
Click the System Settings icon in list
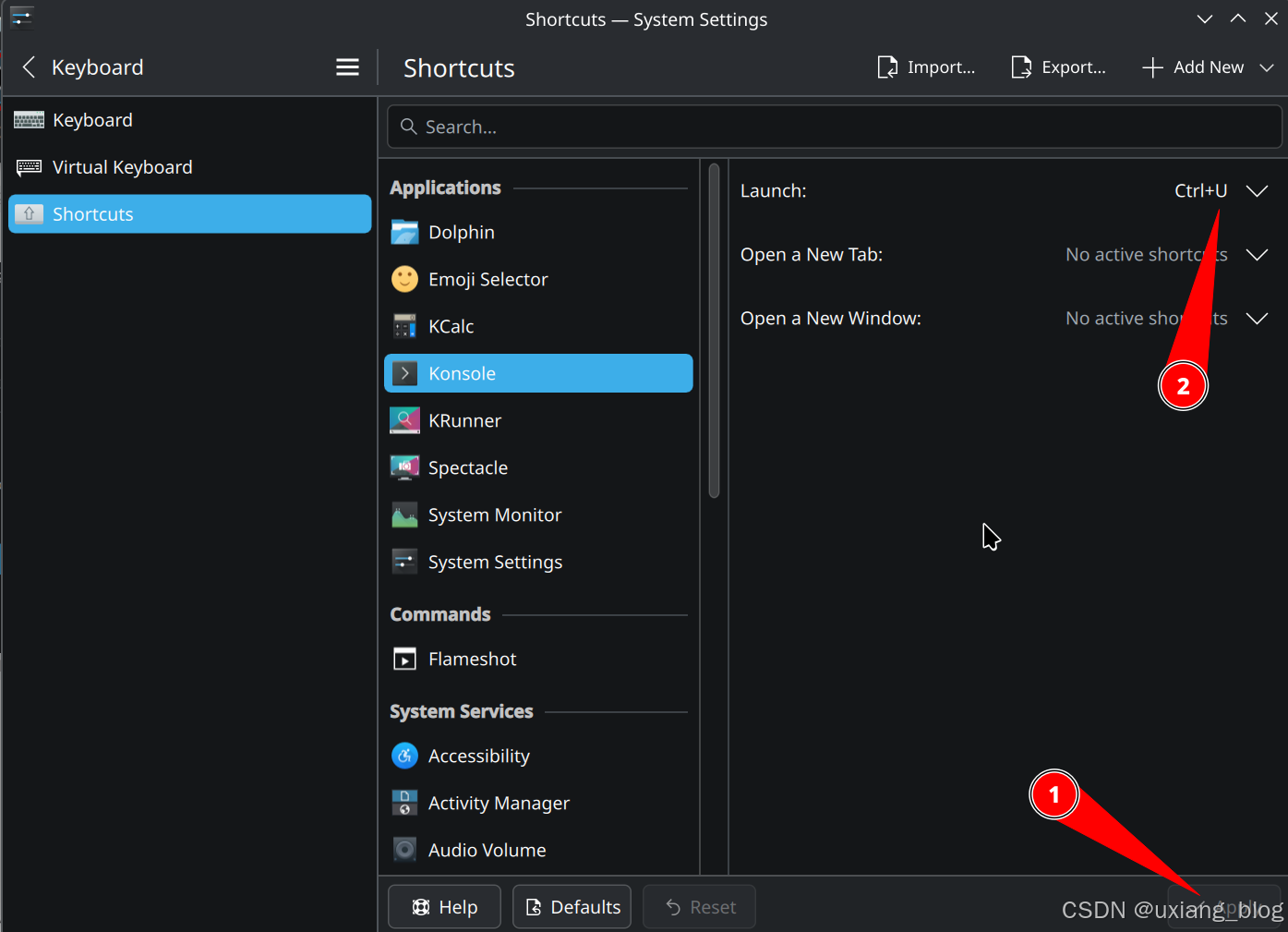(404, 562)
